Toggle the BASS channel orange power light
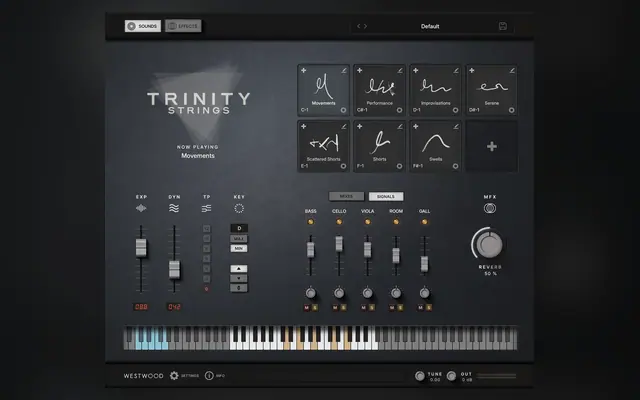The width and height of the screenshot is (640, 400). [311, 222]
